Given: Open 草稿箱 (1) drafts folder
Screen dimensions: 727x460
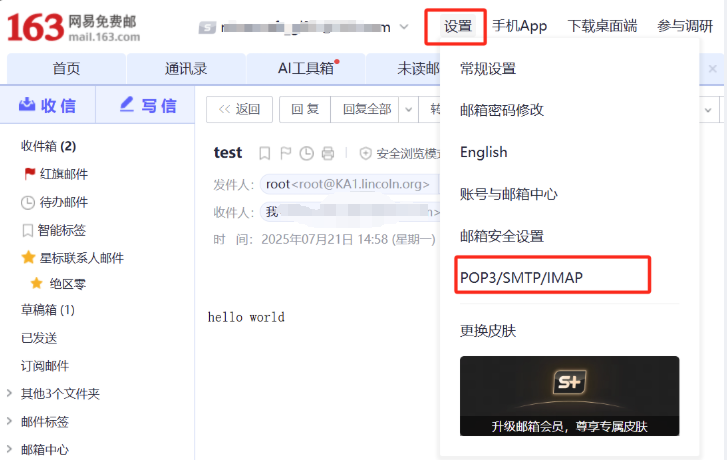Looking at the screenshot, I should click(x=48, y=310).
